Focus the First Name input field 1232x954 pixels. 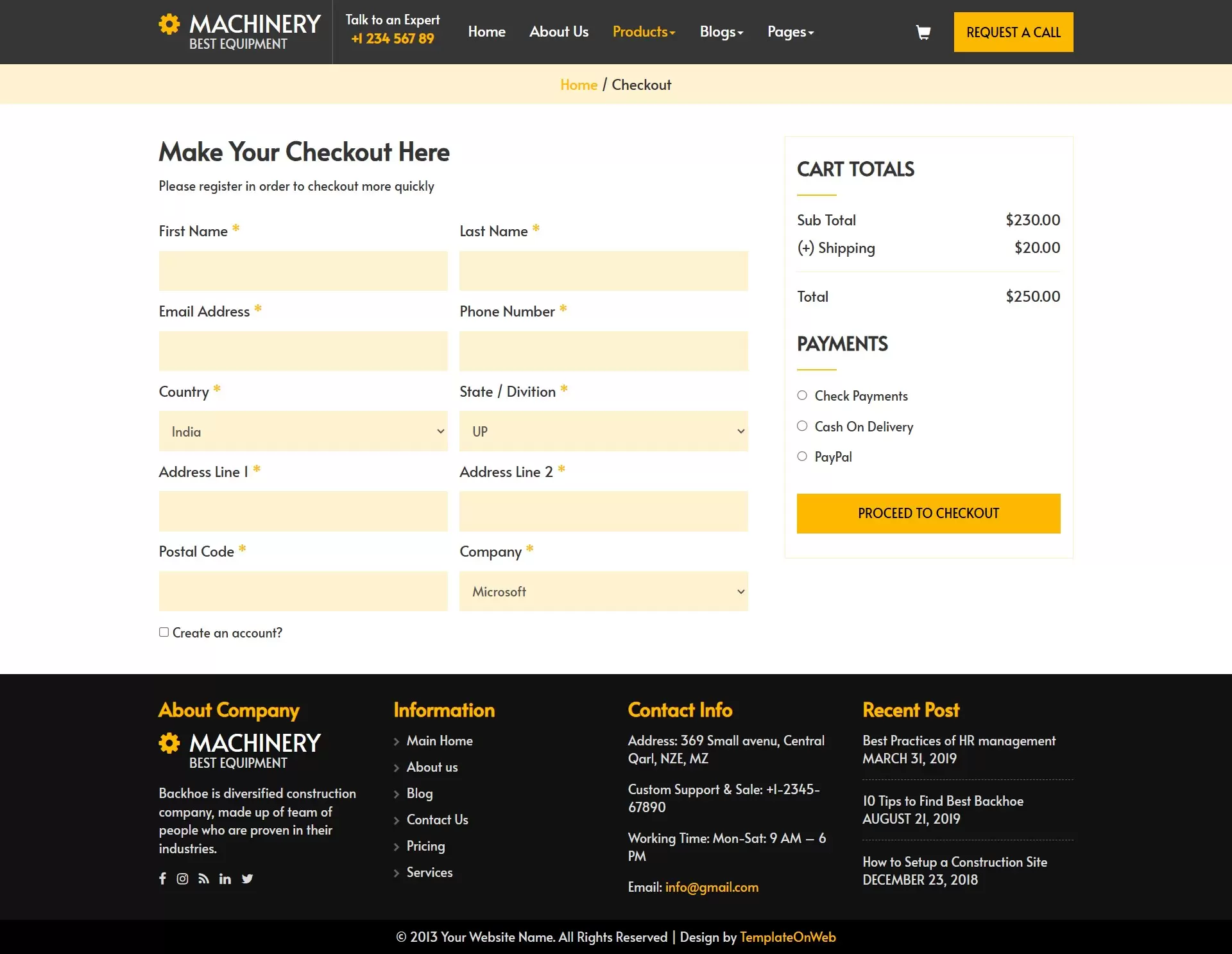[x=303, y=271]
